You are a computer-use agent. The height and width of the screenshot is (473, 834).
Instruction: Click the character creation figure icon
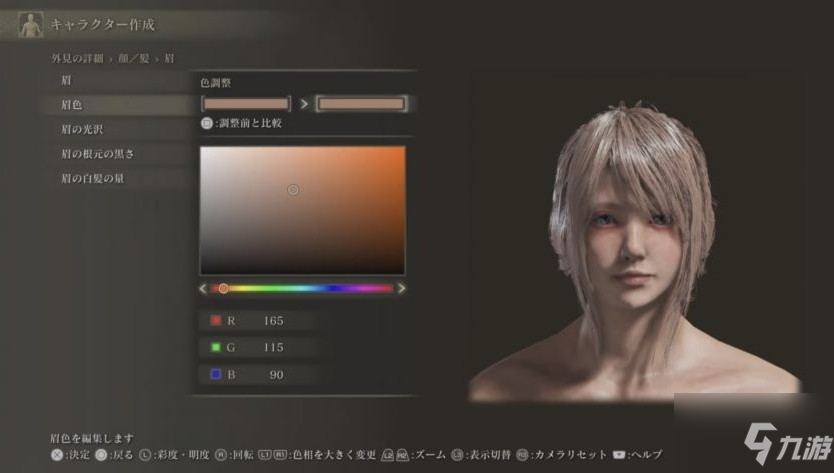(x=30, y=24)
